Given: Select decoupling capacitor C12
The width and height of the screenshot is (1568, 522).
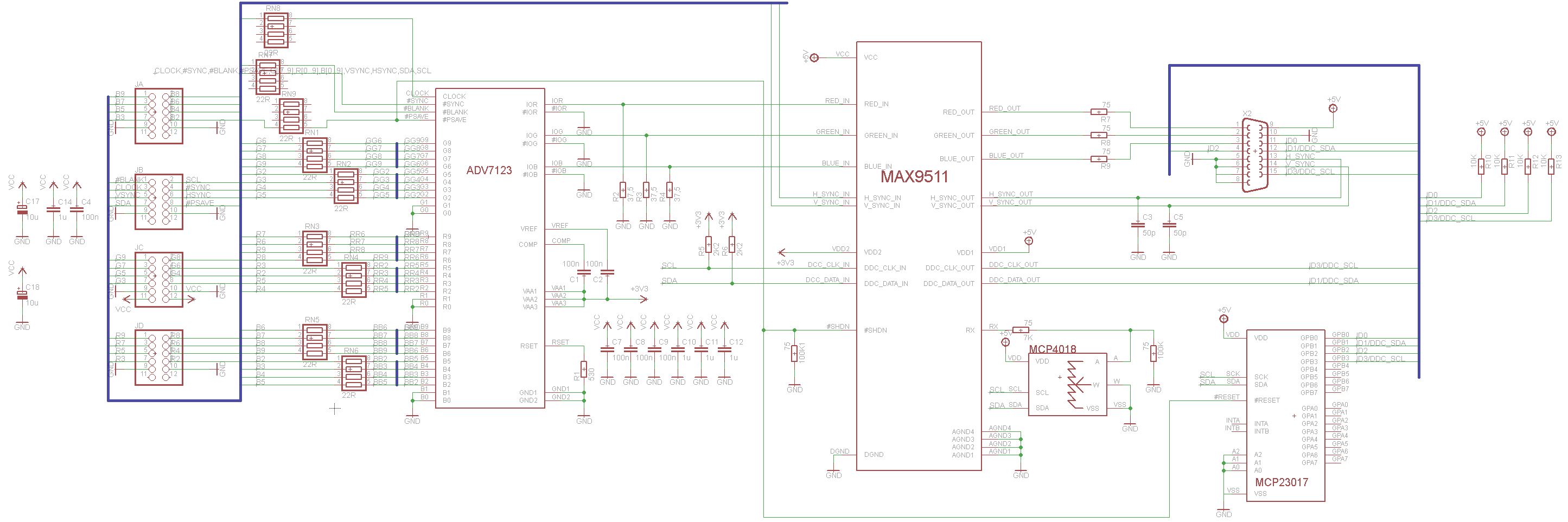Looking at the screenshot, I should (x=724, y=349).
